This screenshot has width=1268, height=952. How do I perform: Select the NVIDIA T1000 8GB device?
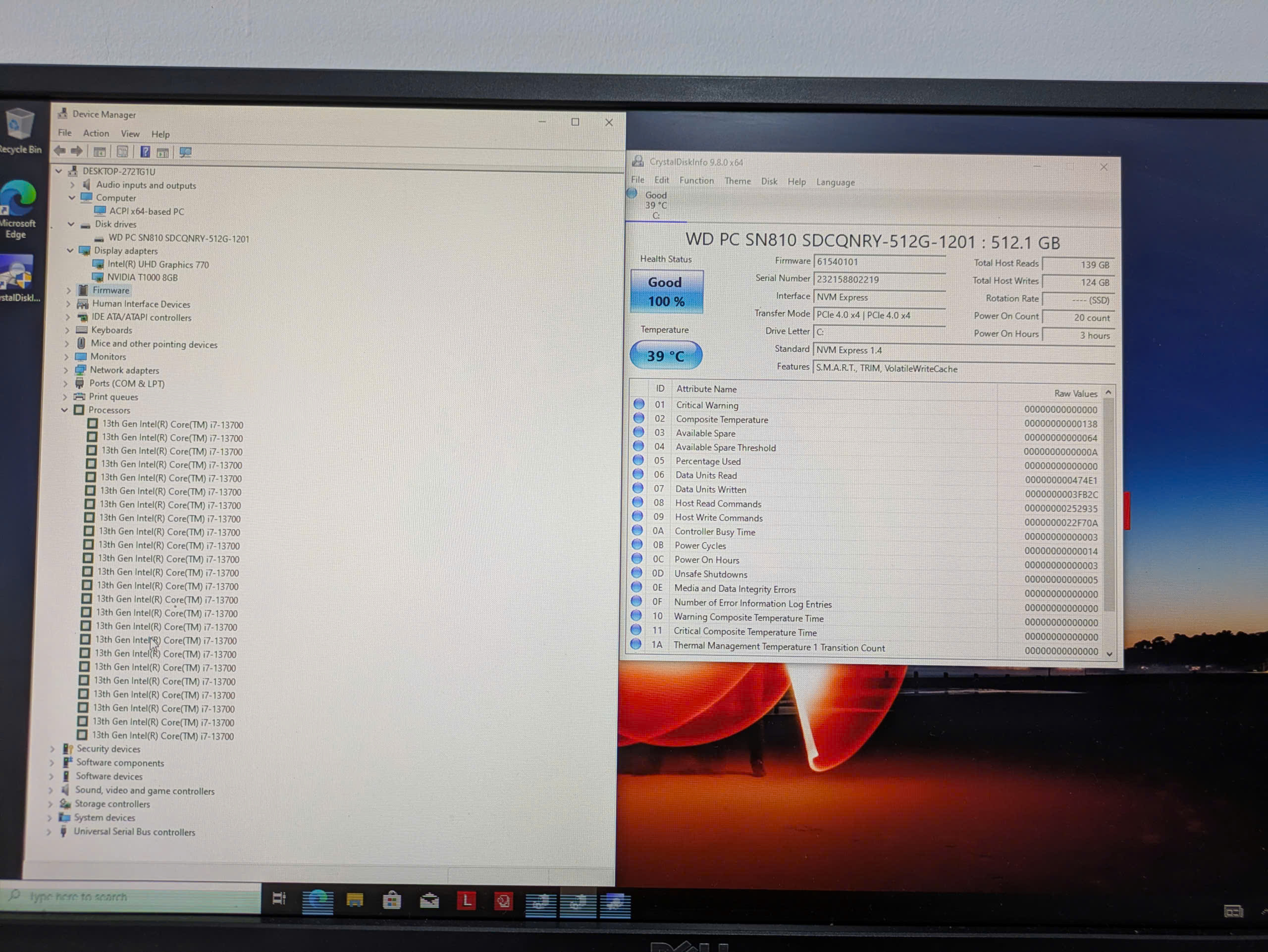click(x=142, y=277)
